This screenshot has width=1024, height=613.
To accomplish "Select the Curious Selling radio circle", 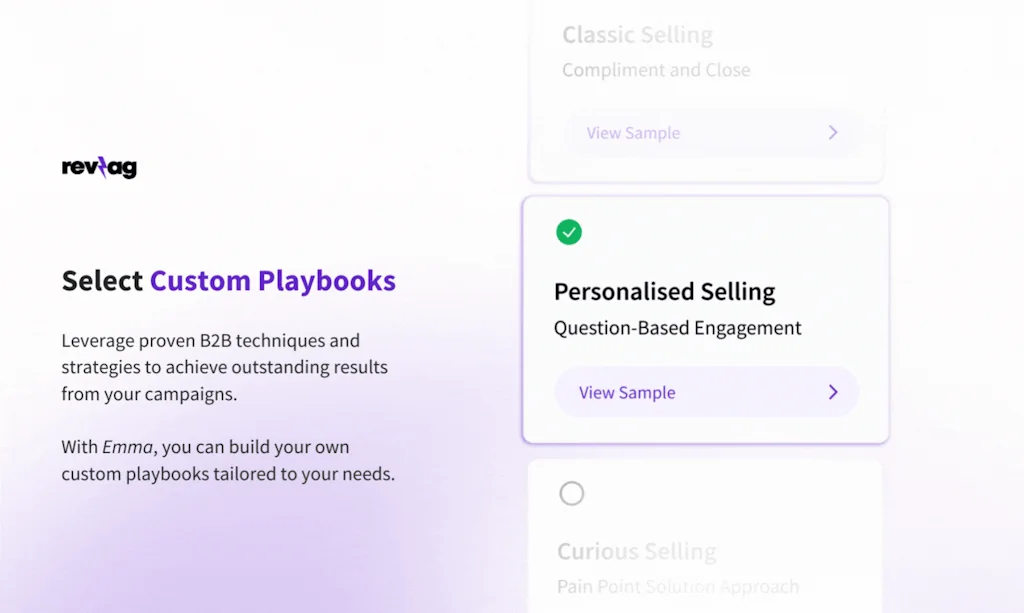I will click(571, 494).
